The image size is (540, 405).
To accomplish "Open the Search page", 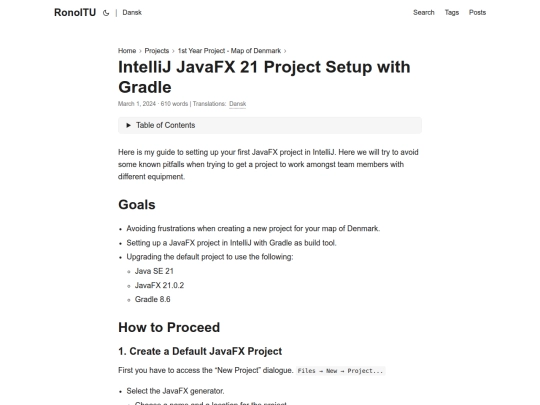I will coord(424,12).
